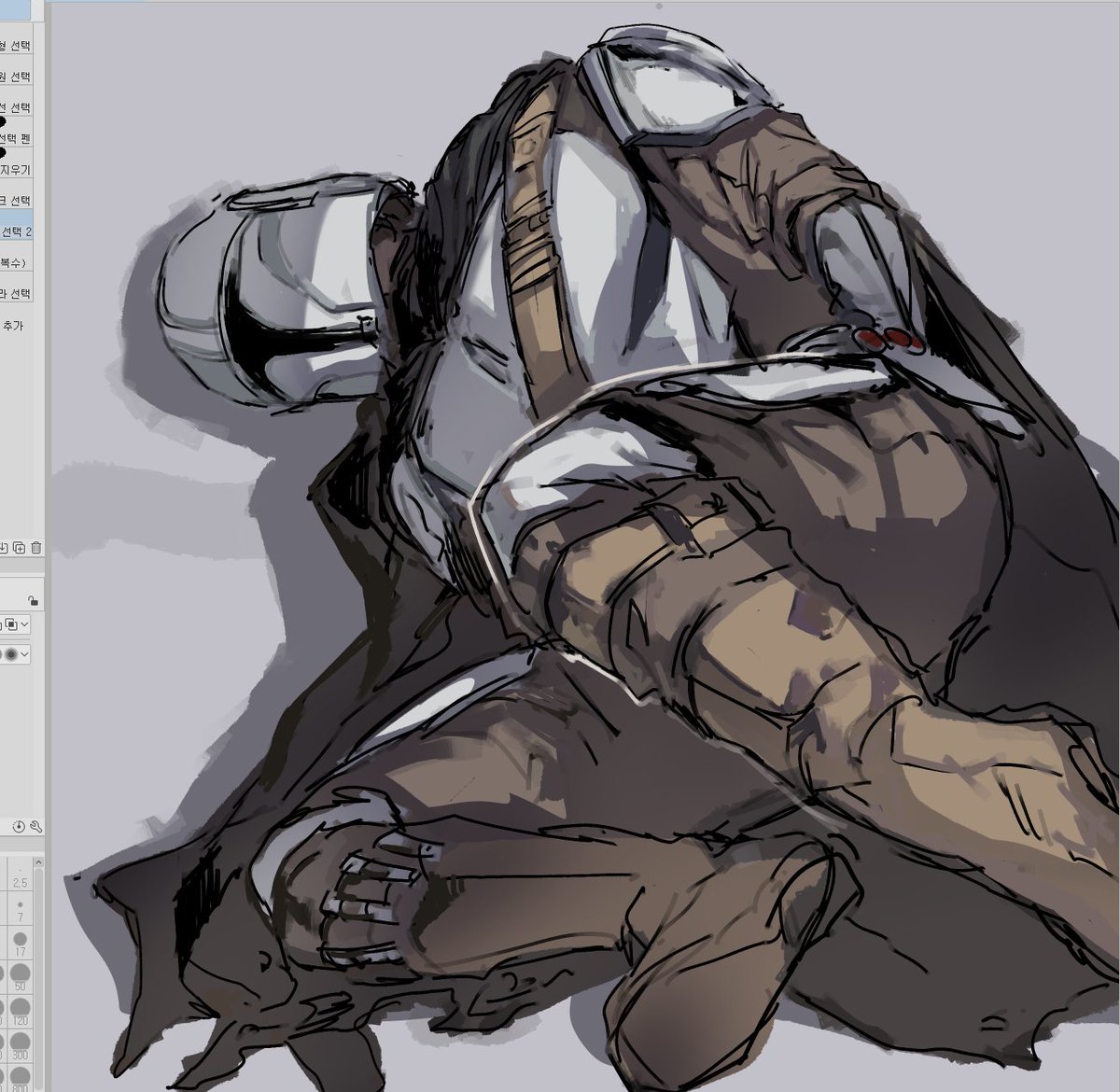
Task: Click the trash can delete icon
Action: [x=35, y=548]
